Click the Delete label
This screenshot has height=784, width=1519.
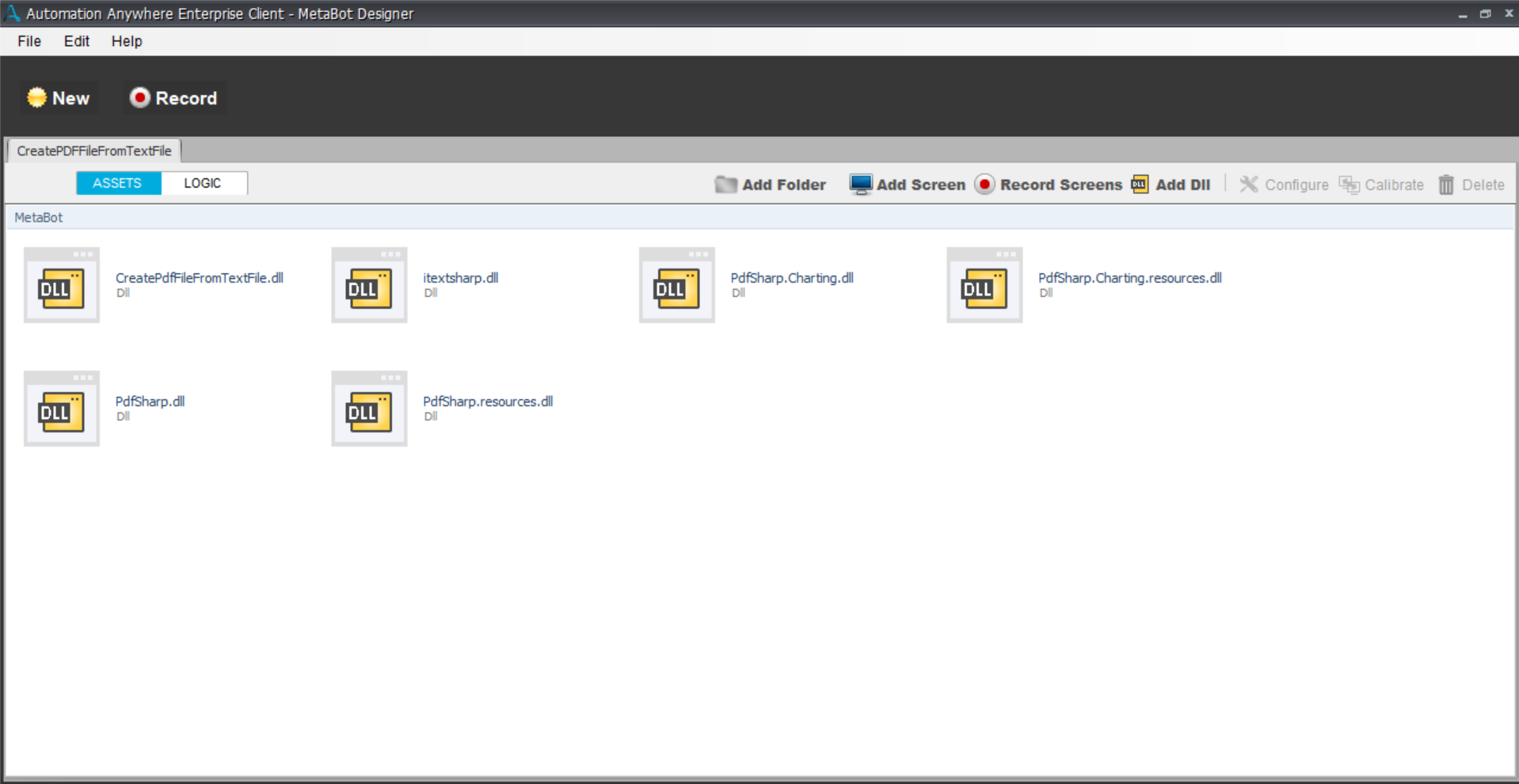(1483, 185)
